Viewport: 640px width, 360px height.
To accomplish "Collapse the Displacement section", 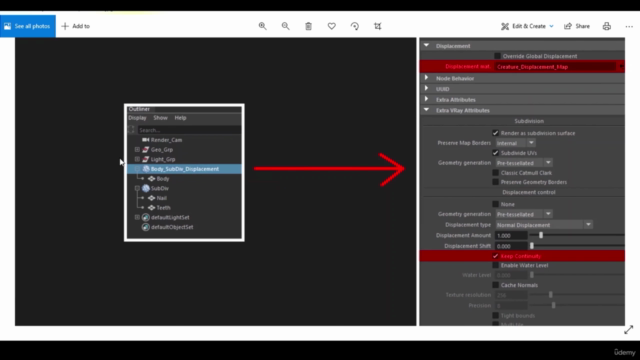I will [427, 45].
